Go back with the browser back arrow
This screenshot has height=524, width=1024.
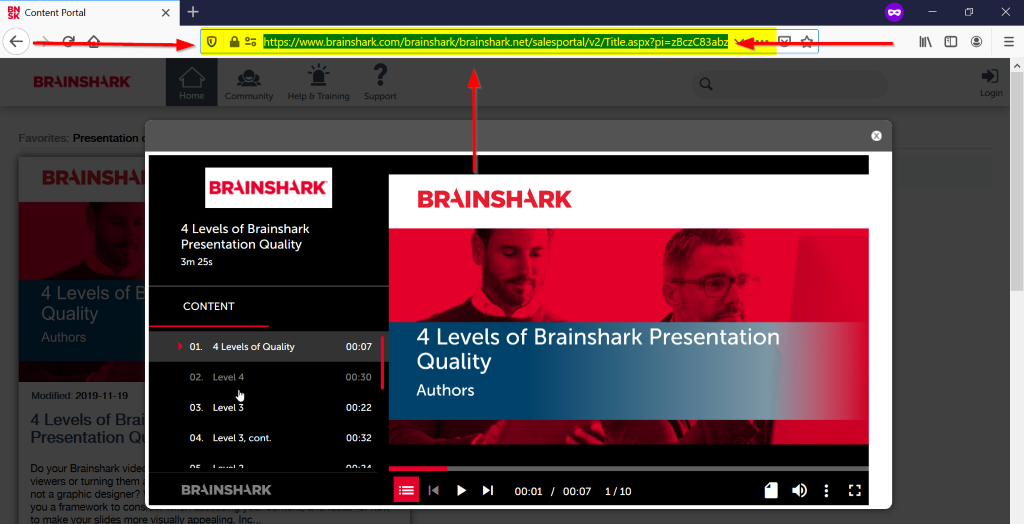click(x=16, y=42)
